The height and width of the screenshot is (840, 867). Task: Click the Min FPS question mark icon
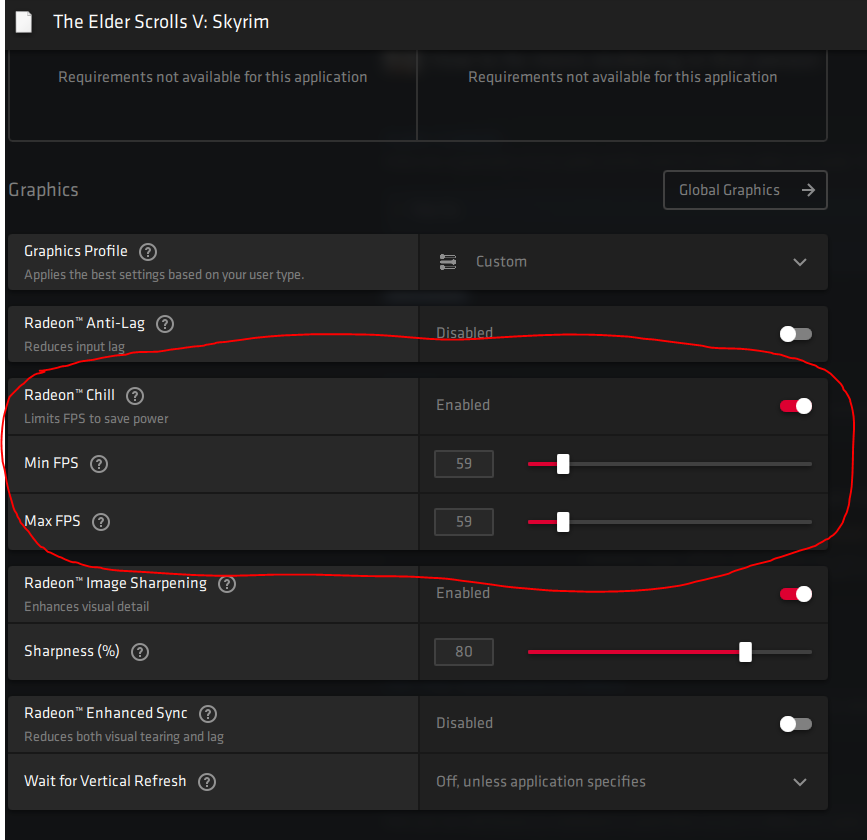tap(98, 464)
